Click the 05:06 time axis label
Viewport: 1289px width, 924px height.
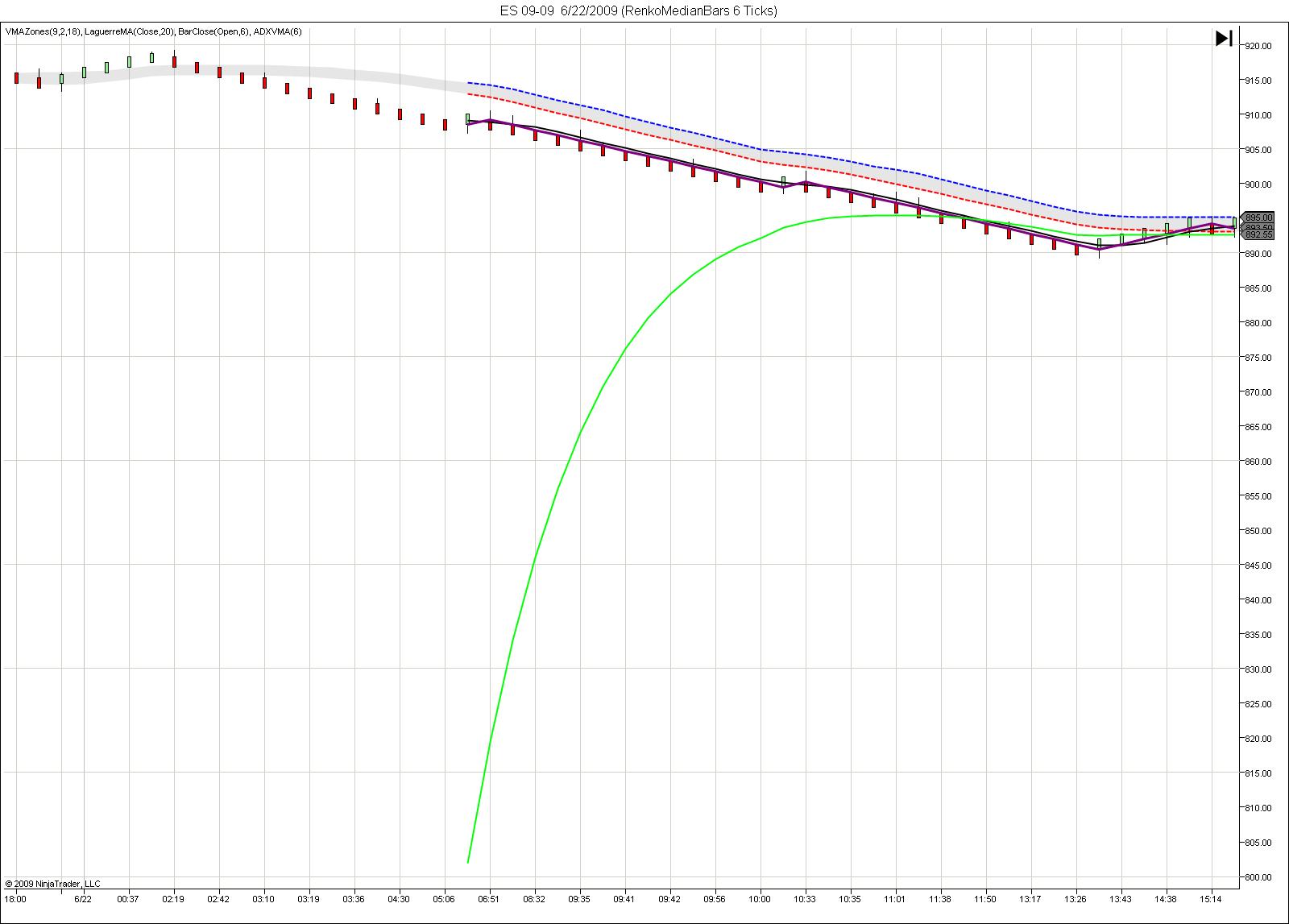point(444,899)
